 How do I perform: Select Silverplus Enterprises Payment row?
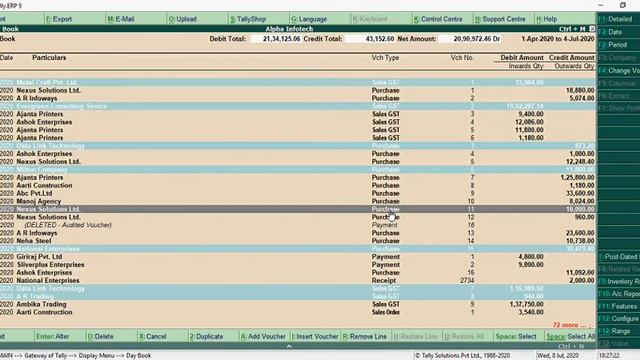pos(298,264)
